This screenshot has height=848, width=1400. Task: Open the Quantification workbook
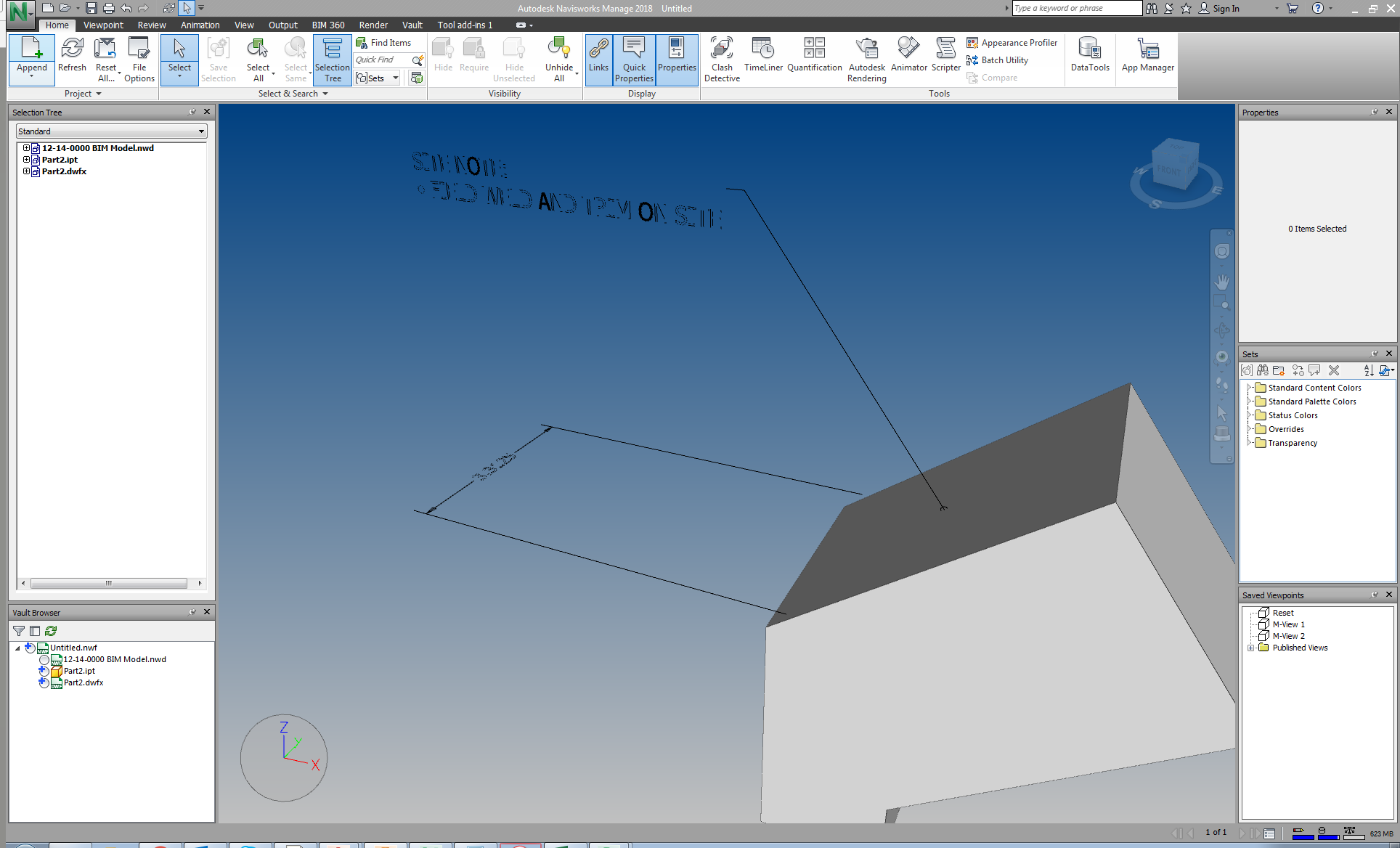pos(814,58)
